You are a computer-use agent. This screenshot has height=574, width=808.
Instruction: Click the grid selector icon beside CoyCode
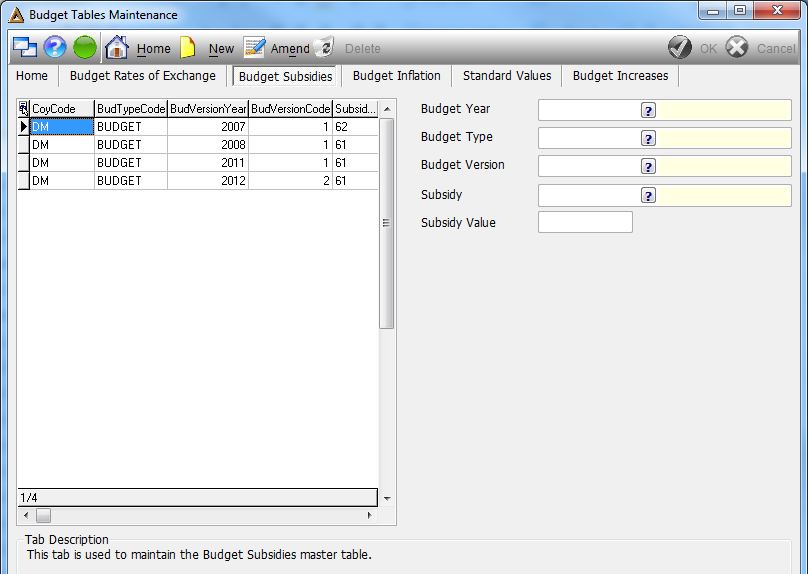click(x=24, y=108)
